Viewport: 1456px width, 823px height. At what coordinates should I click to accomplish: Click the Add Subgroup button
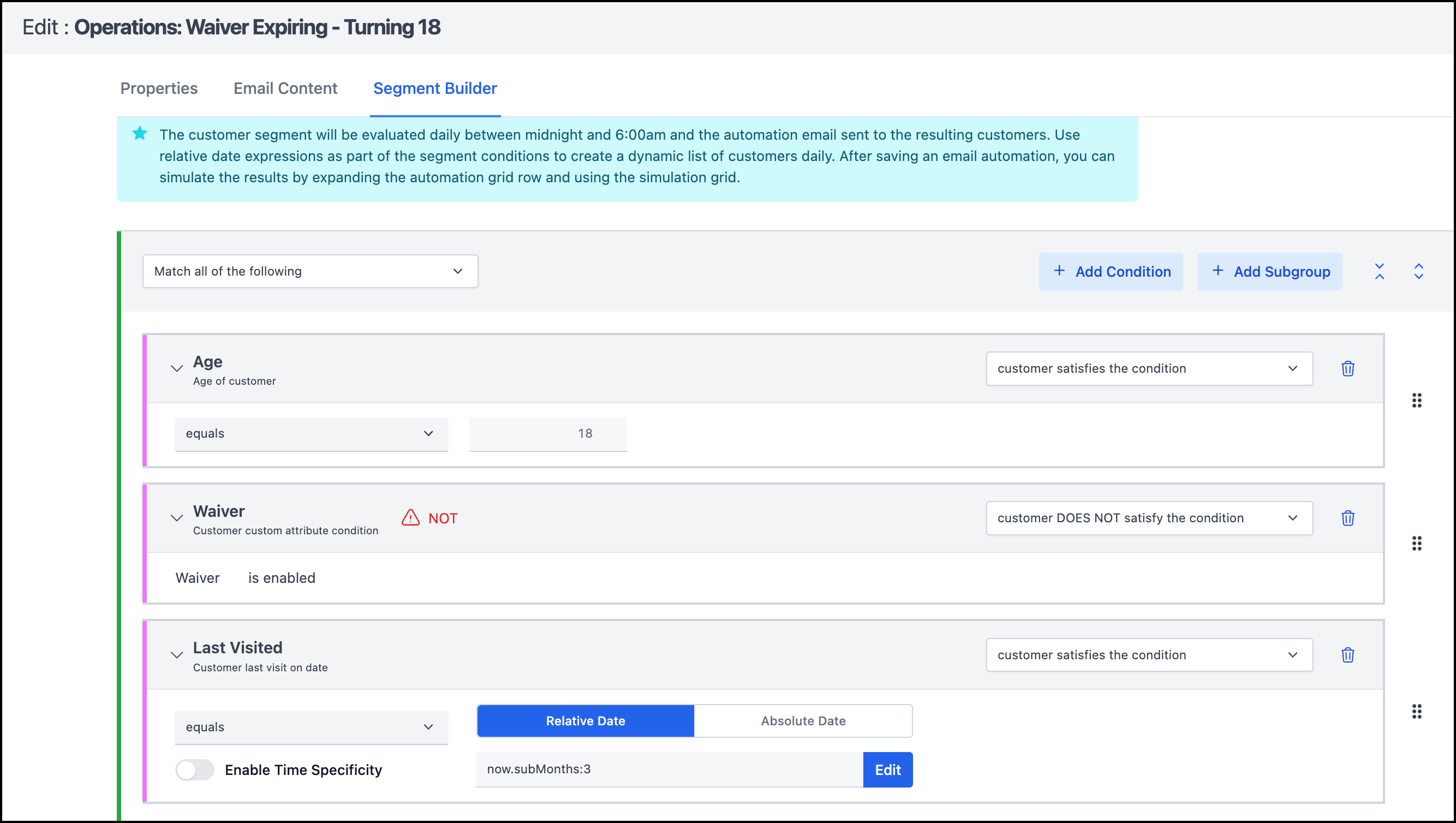click(x=1269, y=271)
